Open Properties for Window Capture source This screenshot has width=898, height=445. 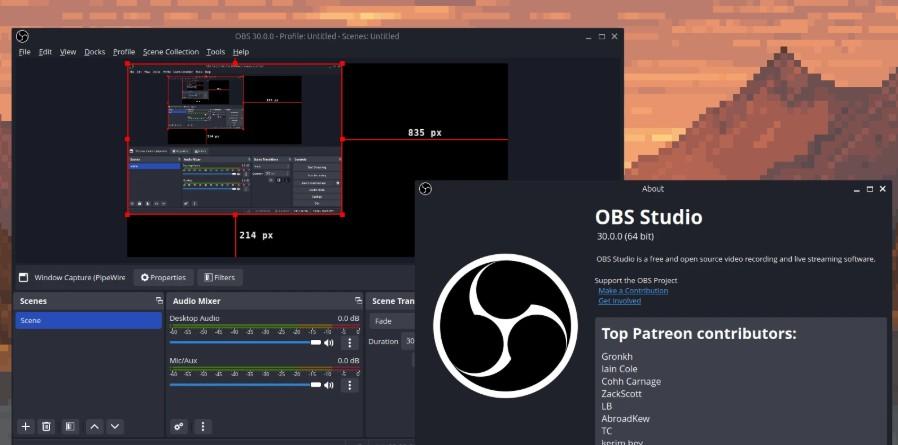[163, 277]
